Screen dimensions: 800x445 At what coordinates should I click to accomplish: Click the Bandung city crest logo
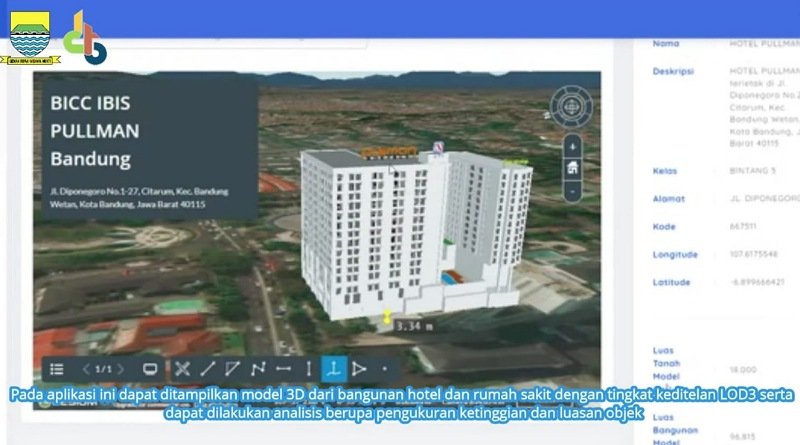(x=31, y=38)
